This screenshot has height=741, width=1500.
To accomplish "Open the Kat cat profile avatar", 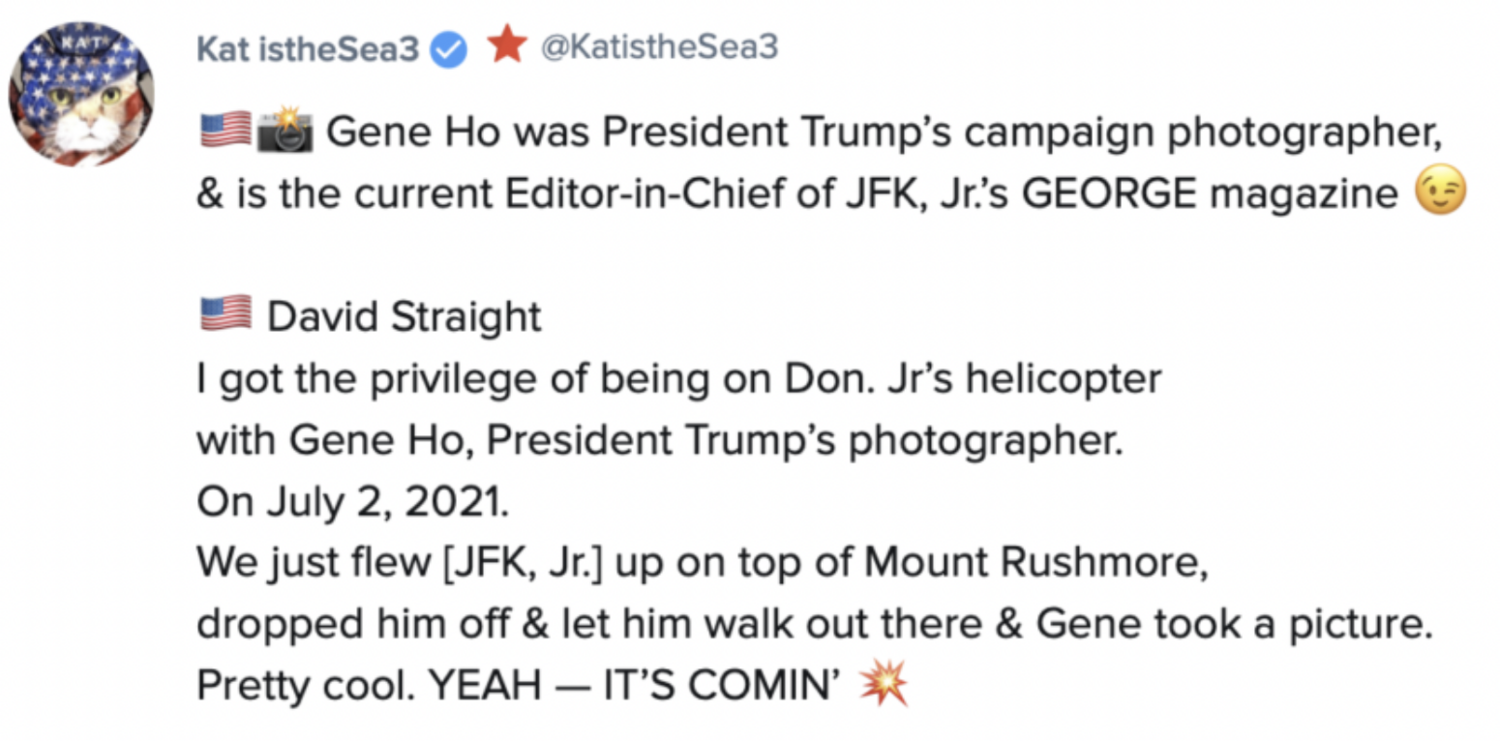I will click(x=82, y=92).
